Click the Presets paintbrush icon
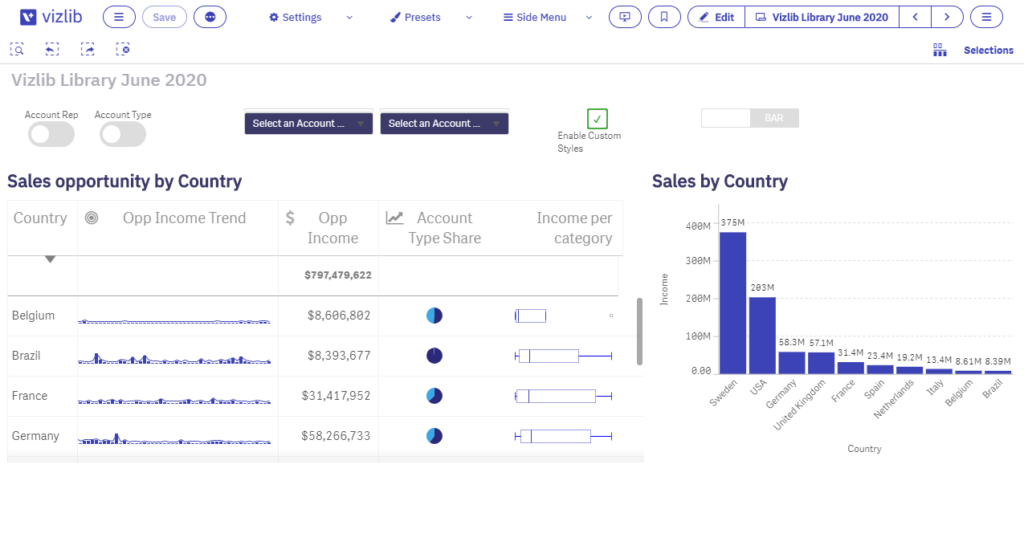 click(x=395, y=18)
